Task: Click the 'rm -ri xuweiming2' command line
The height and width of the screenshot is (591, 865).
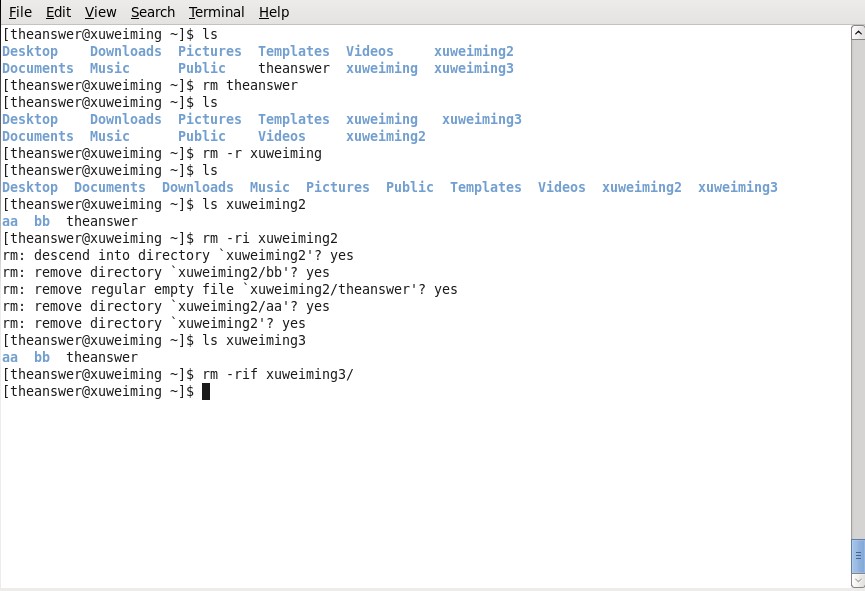Action: (x=170, y=238)
